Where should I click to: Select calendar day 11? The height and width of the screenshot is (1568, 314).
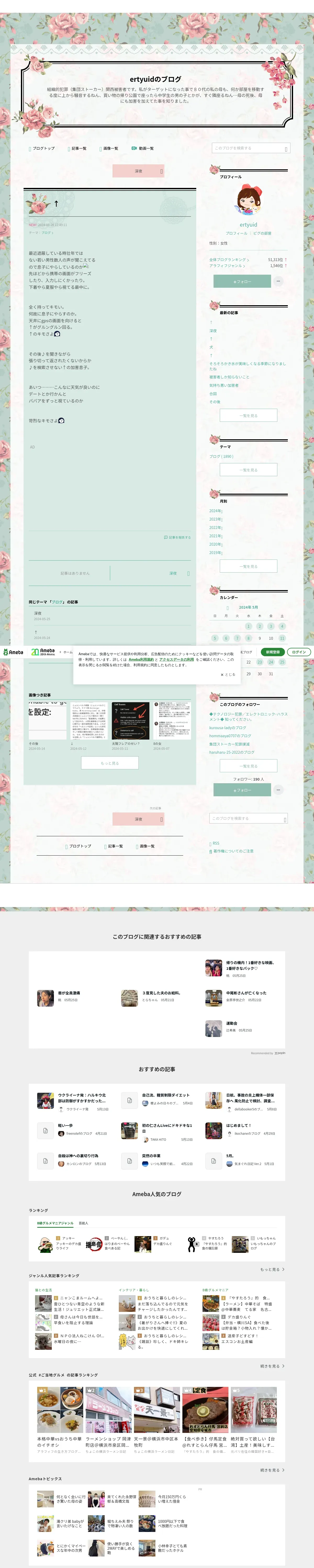pos(282,638)
